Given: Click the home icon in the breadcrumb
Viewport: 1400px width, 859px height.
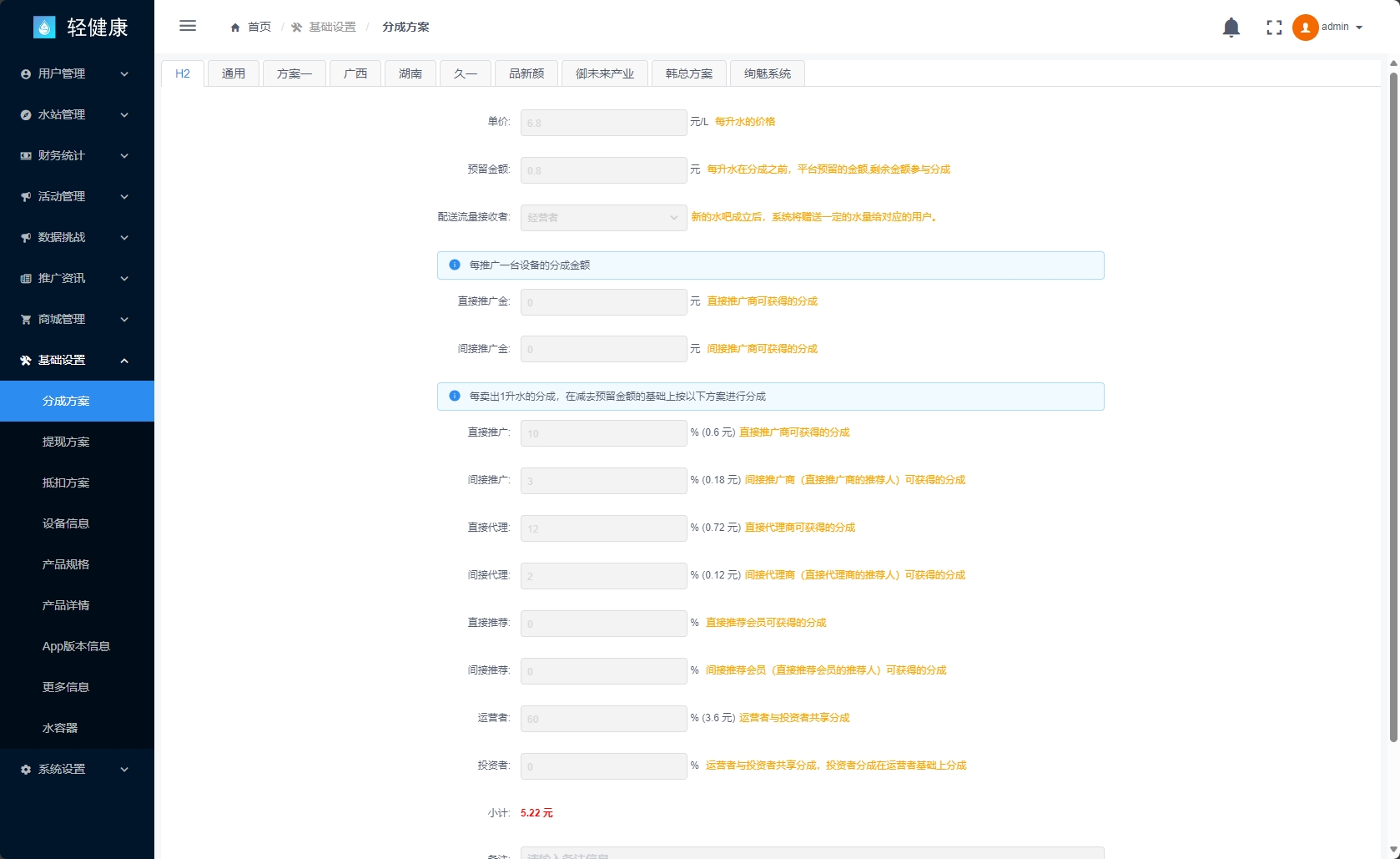Looking at the screenshot, I should tap(235, 28).
